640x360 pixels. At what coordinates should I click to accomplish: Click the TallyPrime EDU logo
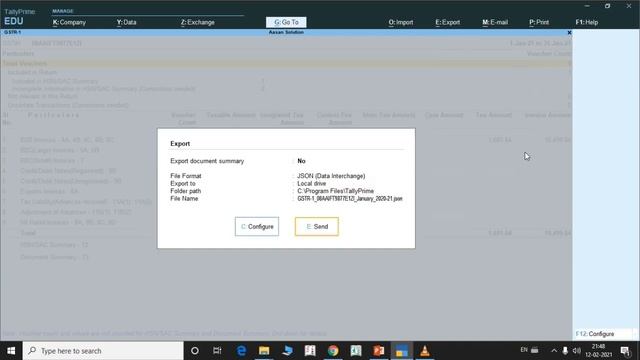coord(19,17)
